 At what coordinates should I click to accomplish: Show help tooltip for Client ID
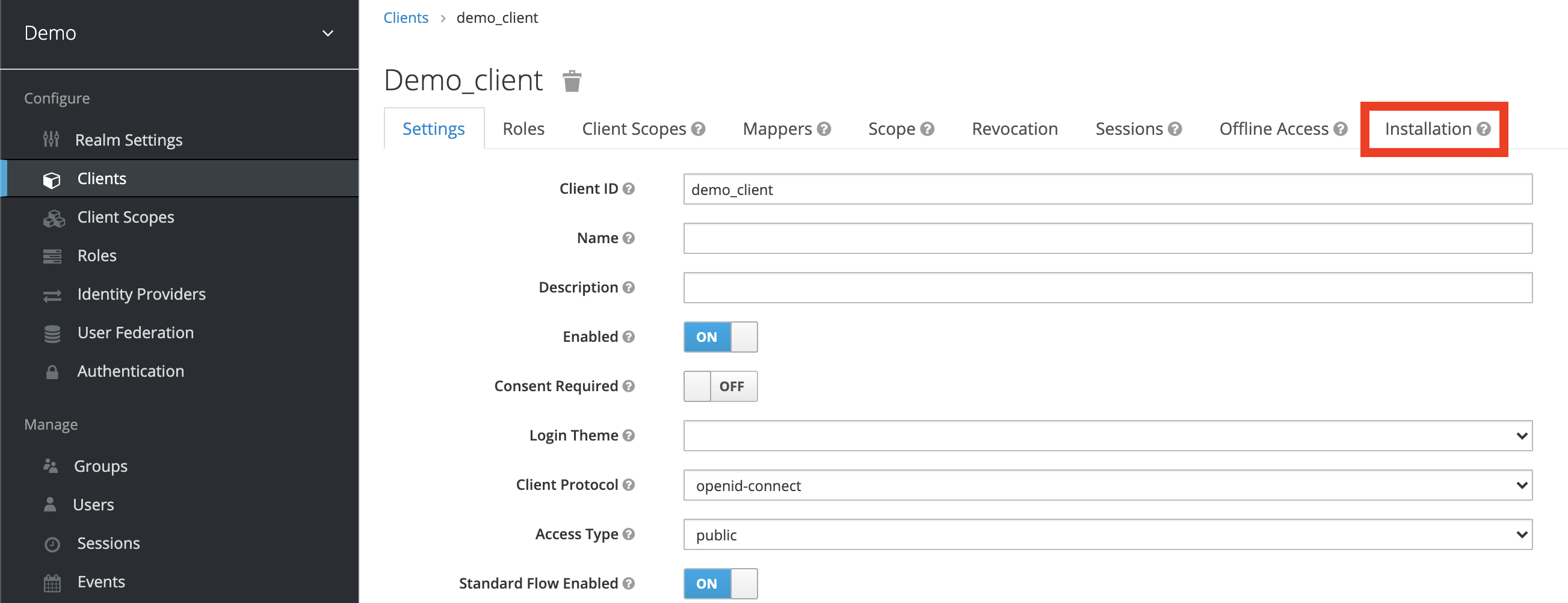[629, 189]
